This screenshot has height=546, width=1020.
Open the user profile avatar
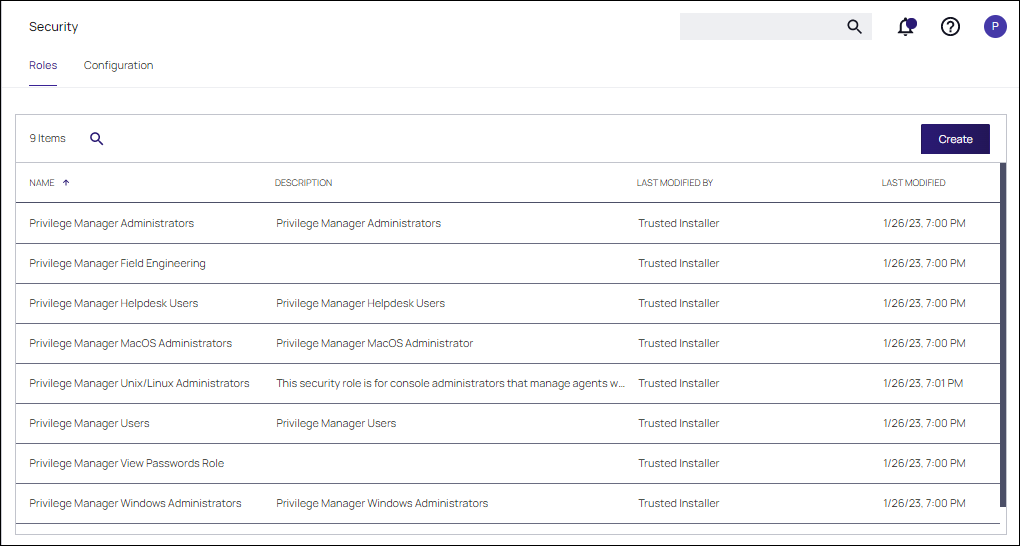click(x=995, y=27)
